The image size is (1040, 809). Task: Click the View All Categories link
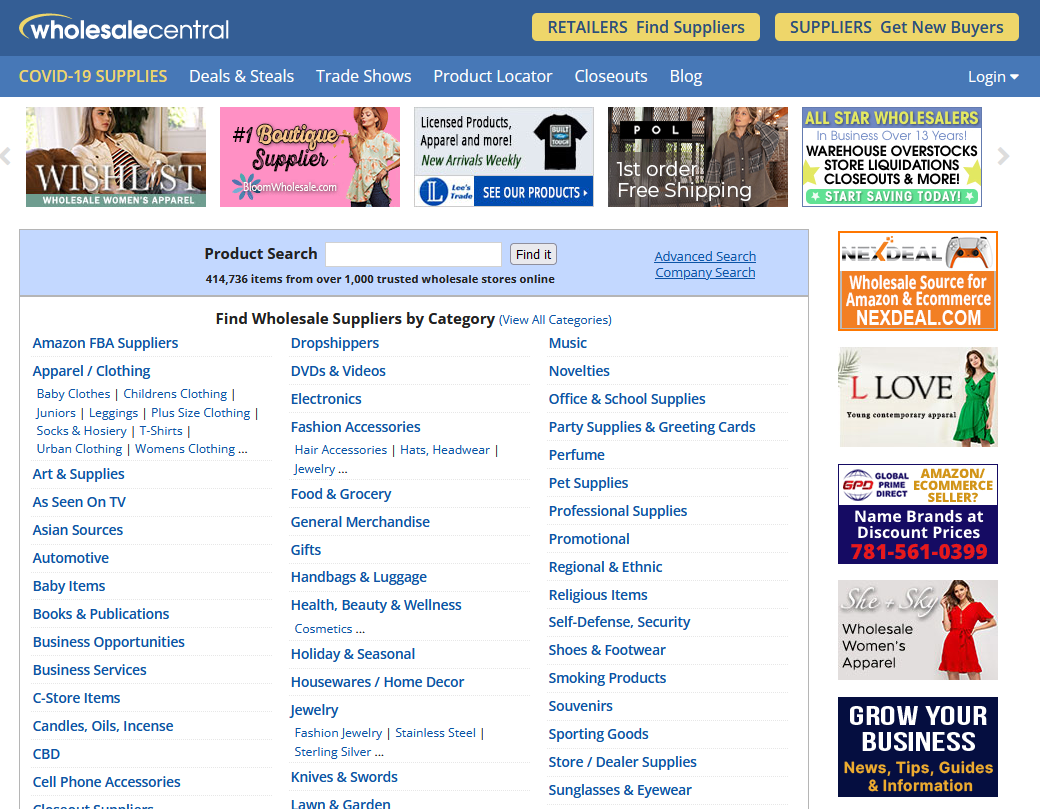tap(555, 320)
